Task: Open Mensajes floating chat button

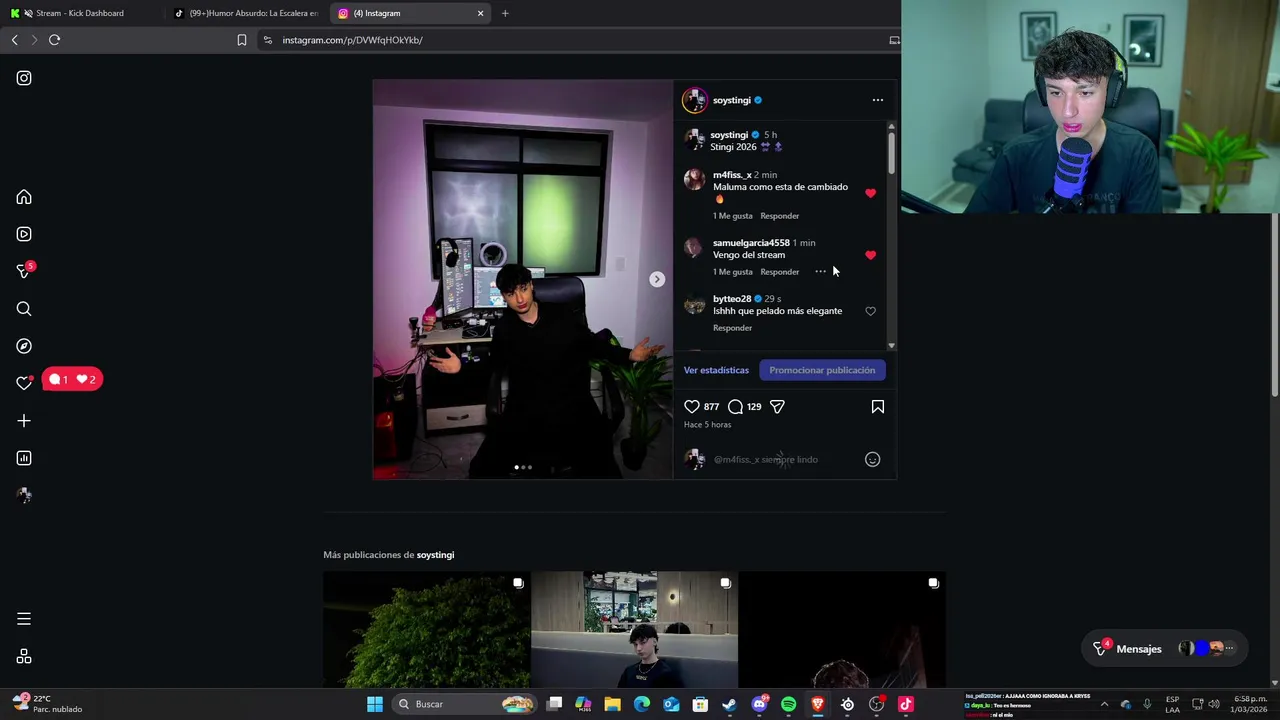Action: tap(1165, 649)
